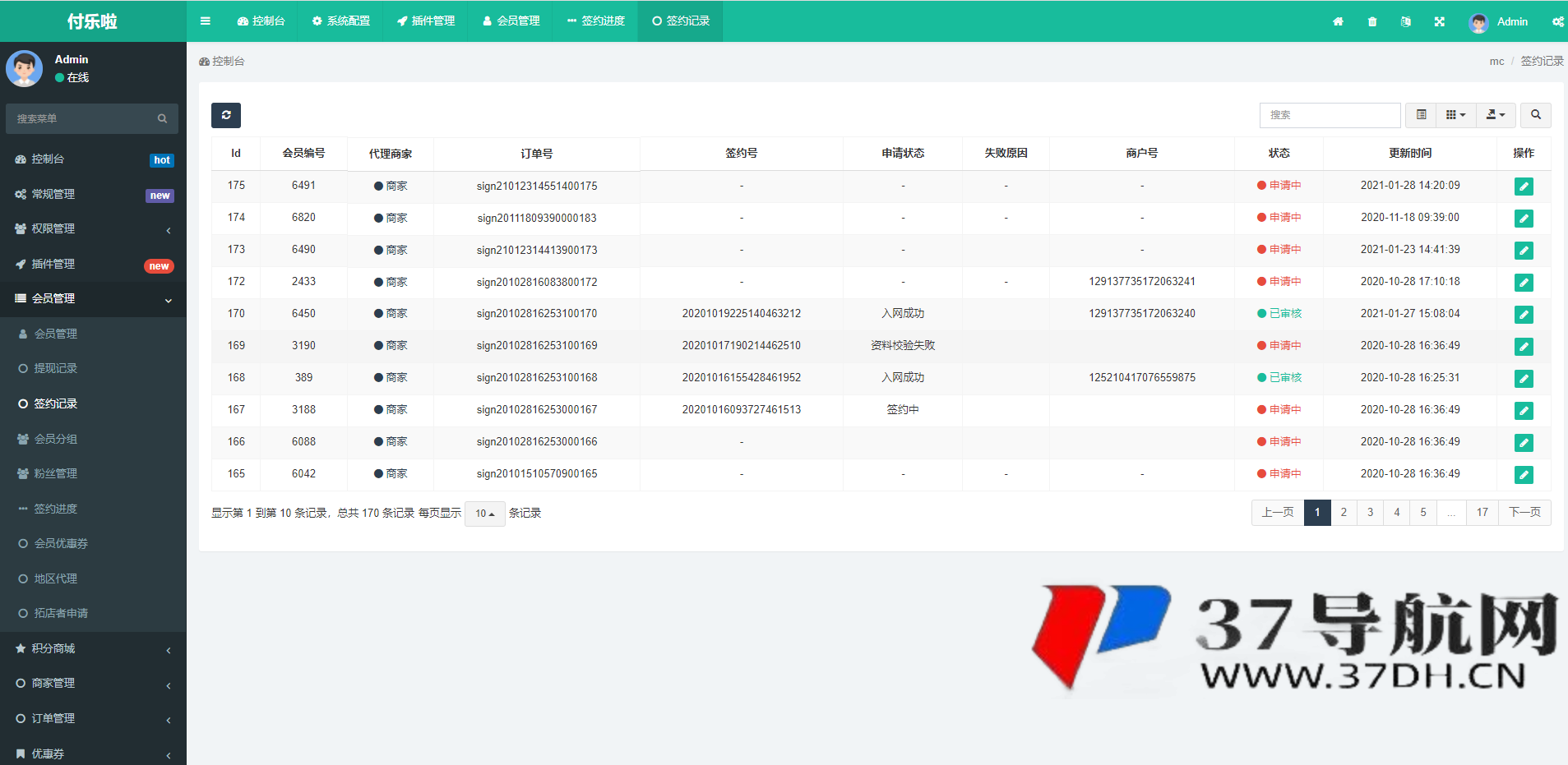Click the hamburger menu icon in navbar
Viewport: 1568px width, 765px height.
(206, 21)
